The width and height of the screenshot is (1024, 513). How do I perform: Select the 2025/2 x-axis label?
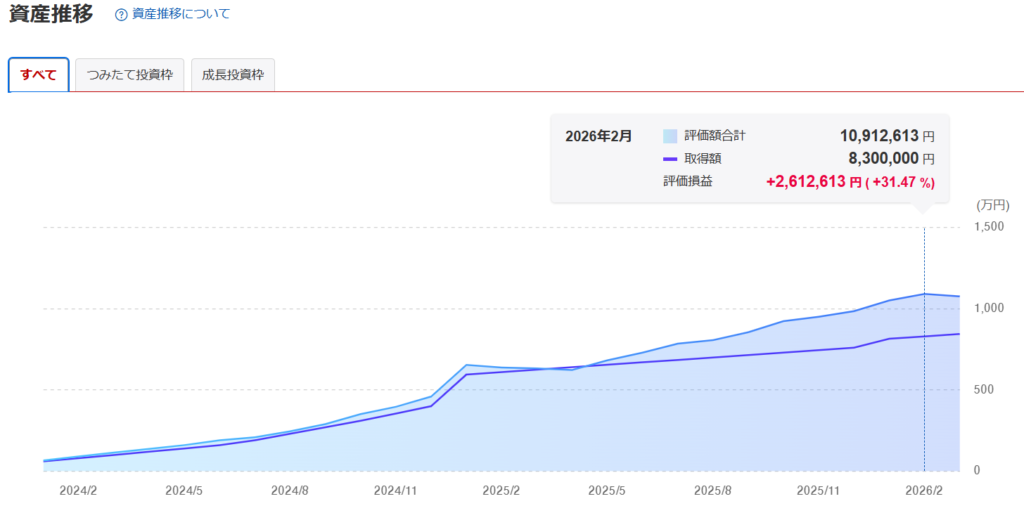[x=501, y=491]
